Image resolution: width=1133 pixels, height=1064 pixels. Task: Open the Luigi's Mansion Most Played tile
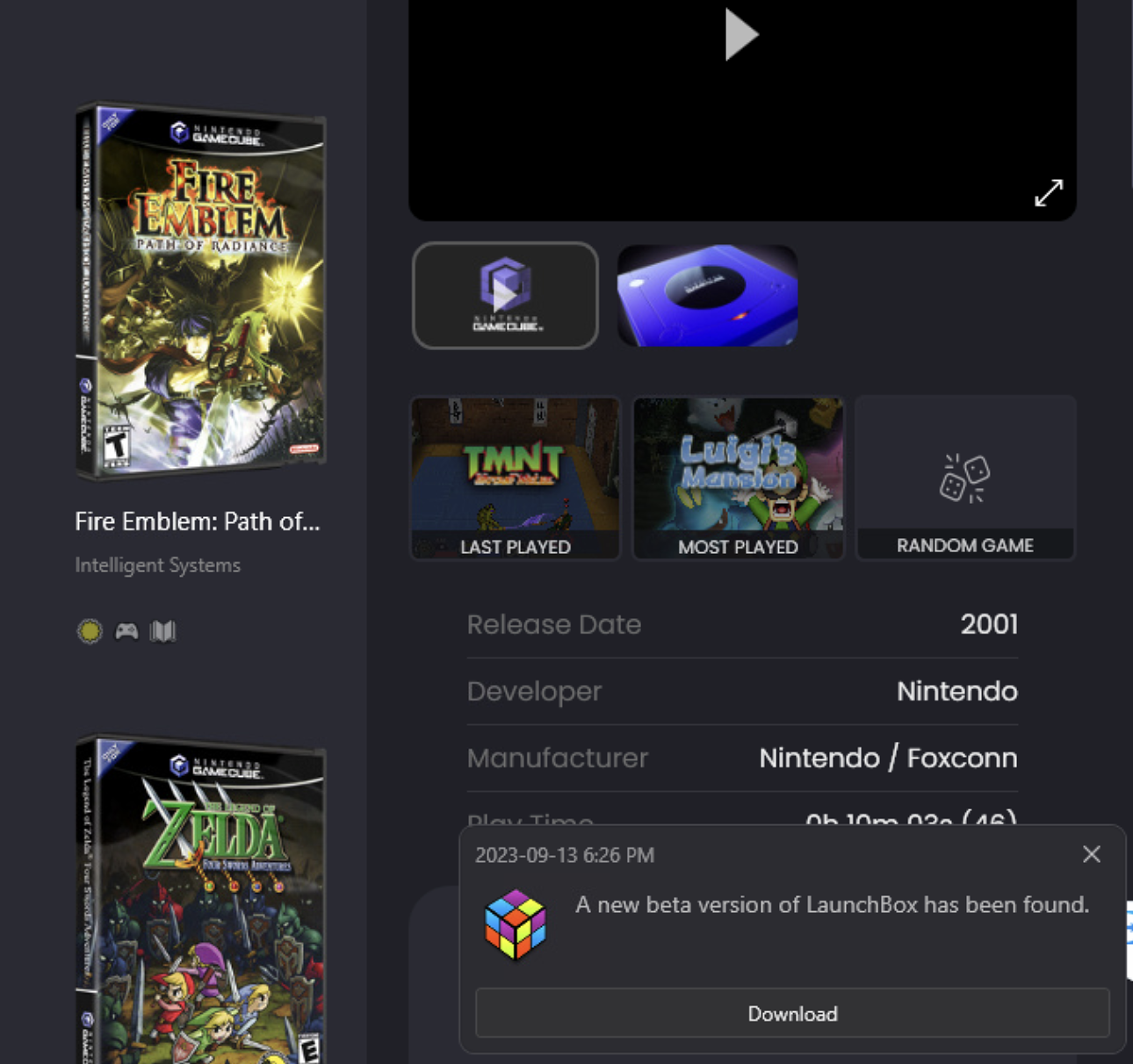tap(738, 478)
